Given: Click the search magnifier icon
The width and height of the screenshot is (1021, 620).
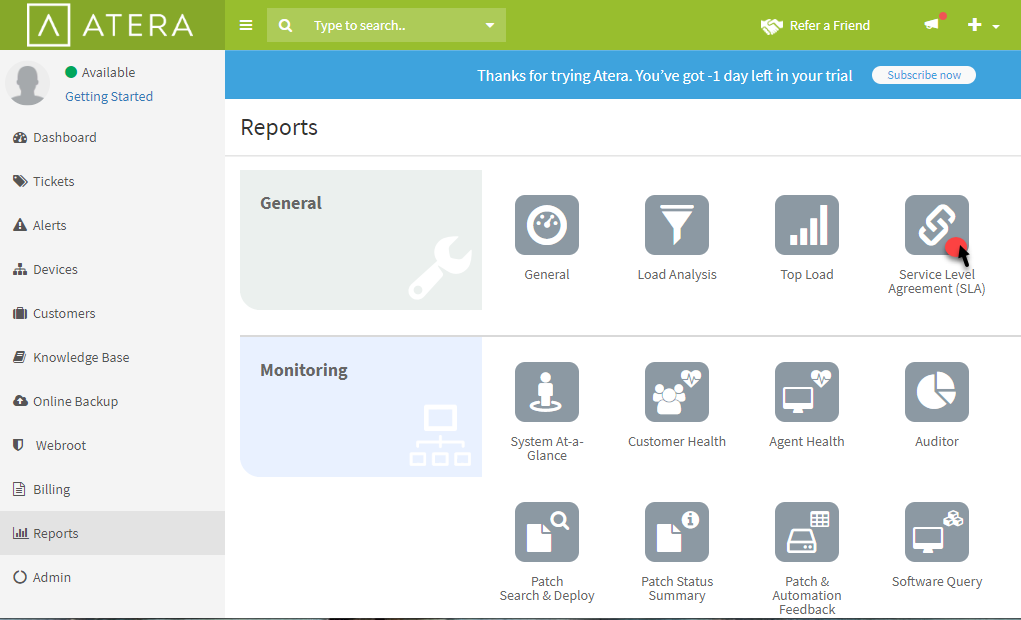Looking at the screenshot, I should (x=285, y=25).
